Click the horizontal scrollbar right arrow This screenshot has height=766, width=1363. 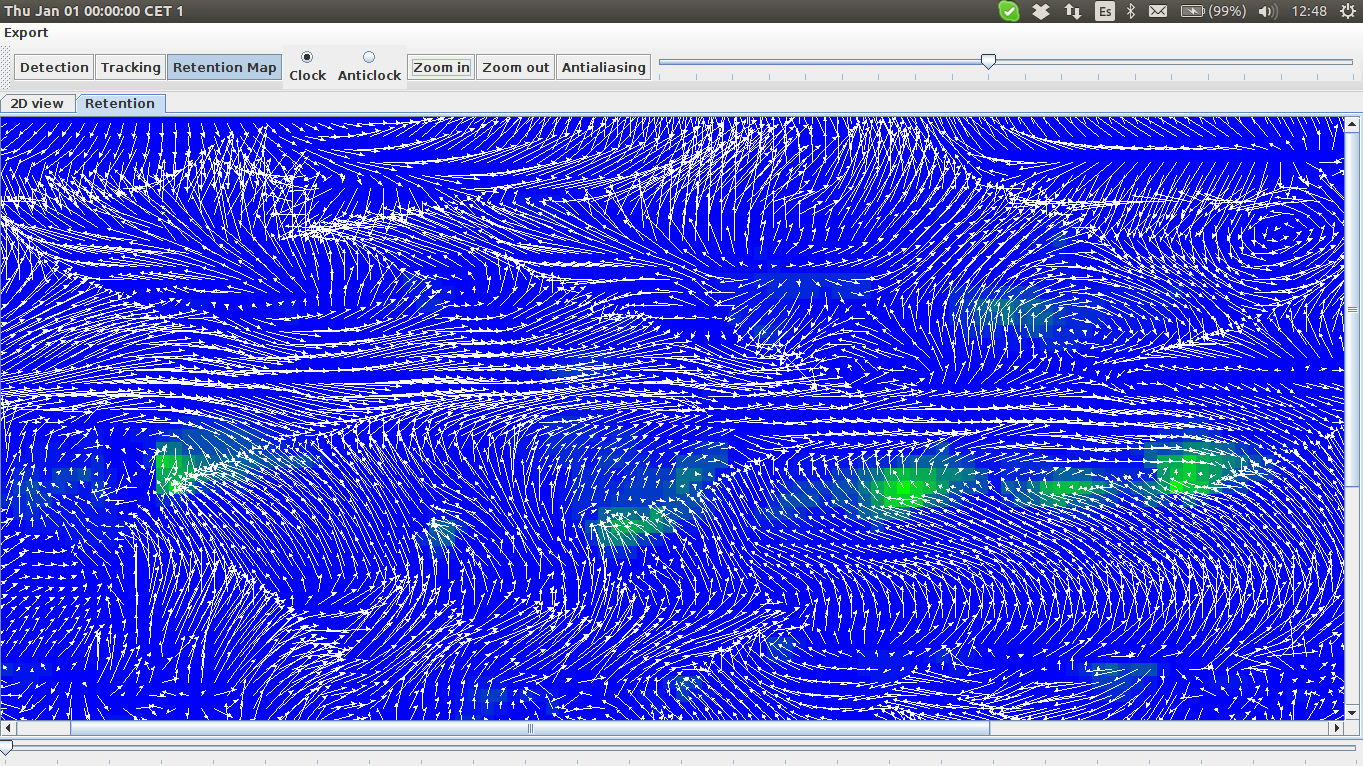(1336, 729)
